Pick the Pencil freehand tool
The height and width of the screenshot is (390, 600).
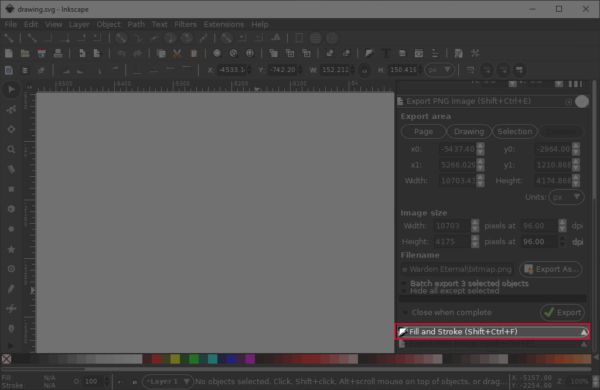[11, 289]
